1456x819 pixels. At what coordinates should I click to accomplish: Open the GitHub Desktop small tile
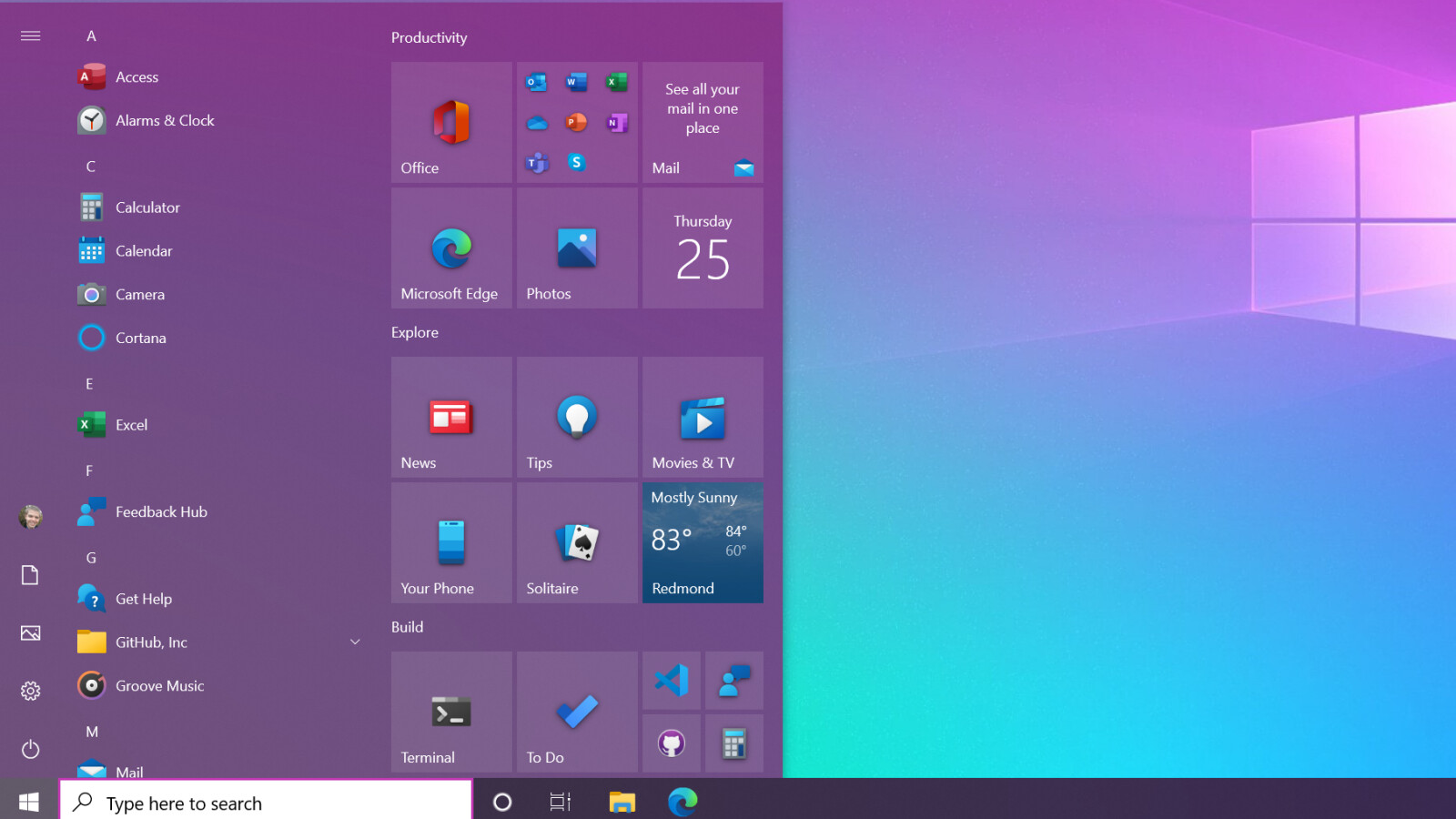pos(672,743)
